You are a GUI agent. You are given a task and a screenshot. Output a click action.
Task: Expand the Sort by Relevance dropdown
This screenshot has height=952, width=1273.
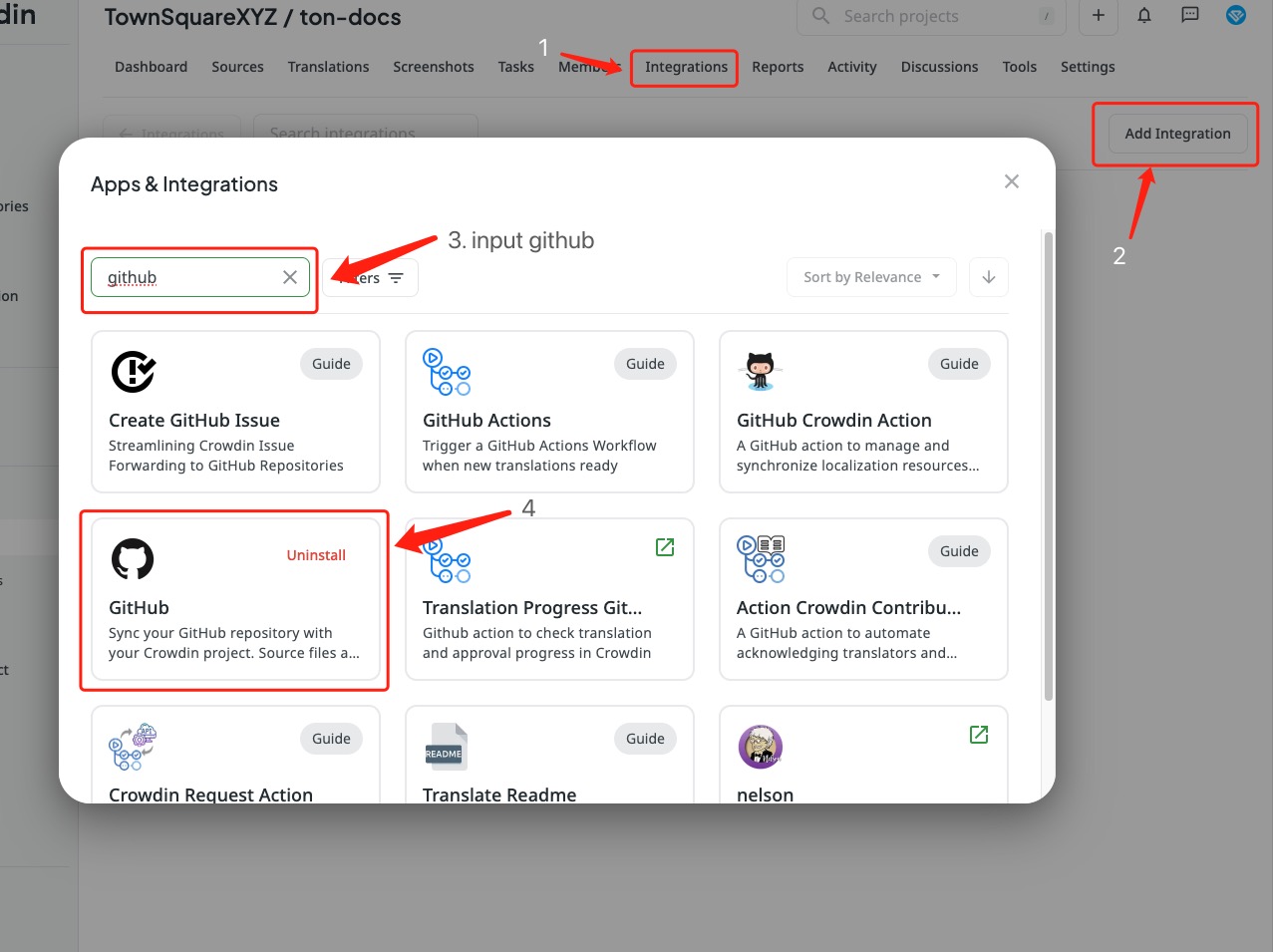click(872, 277)
